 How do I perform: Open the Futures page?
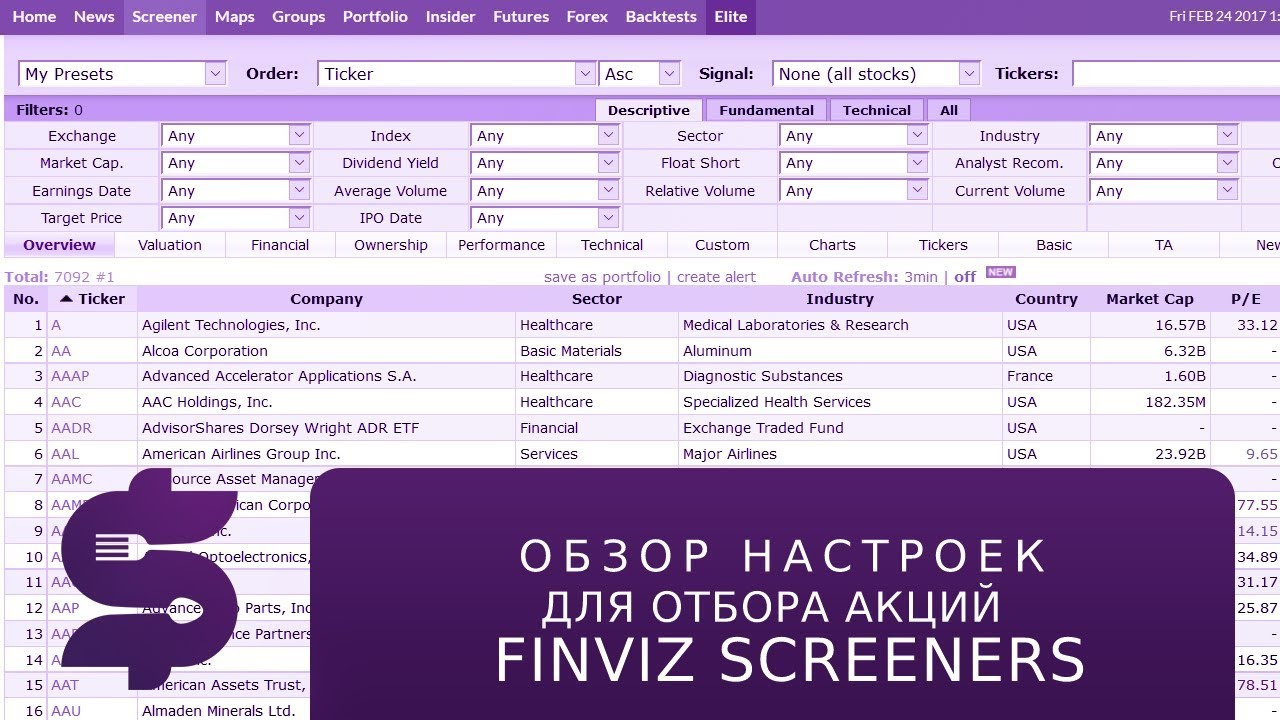click(521, 17)
